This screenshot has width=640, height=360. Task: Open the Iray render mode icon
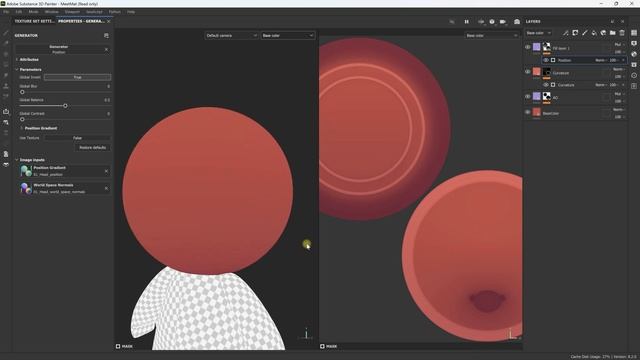[x=517, y=22]
